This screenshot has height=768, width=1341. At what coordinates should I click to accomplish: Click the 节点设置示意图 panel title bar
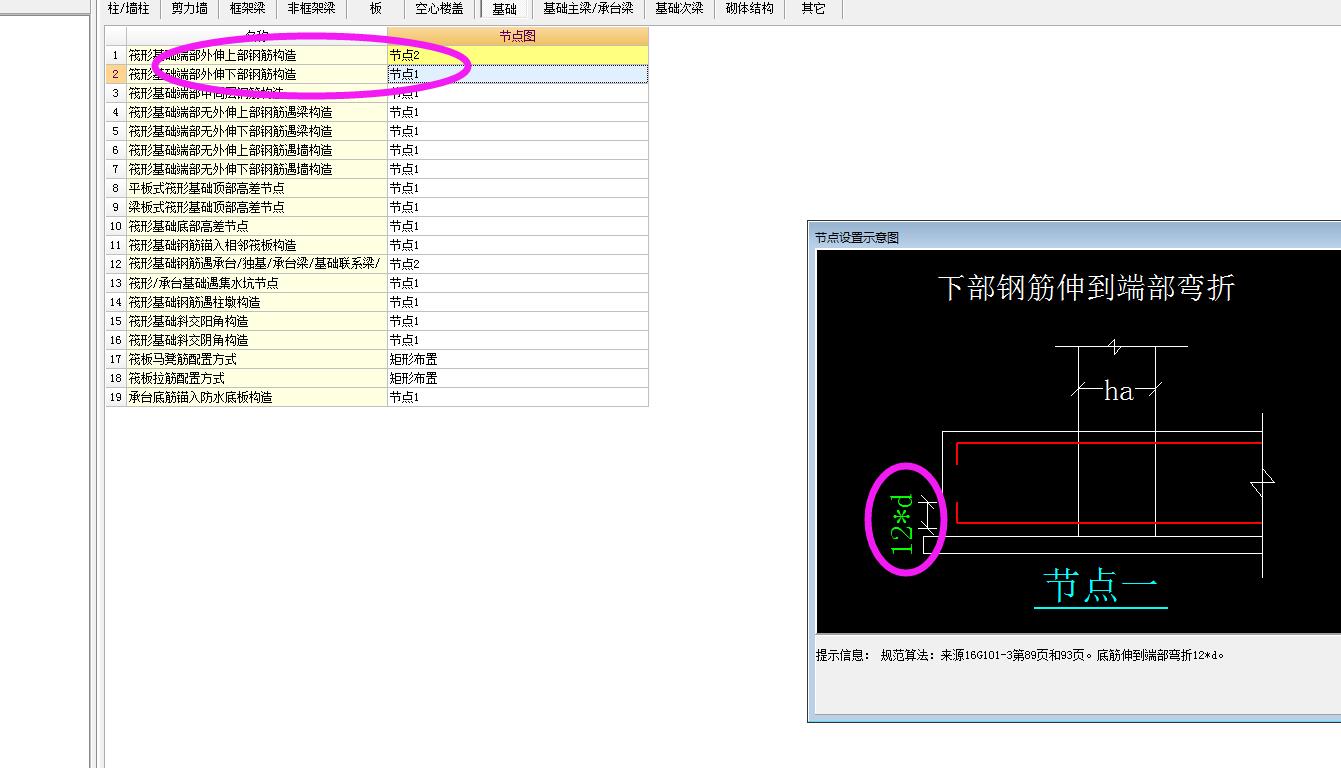point(1075,237)
